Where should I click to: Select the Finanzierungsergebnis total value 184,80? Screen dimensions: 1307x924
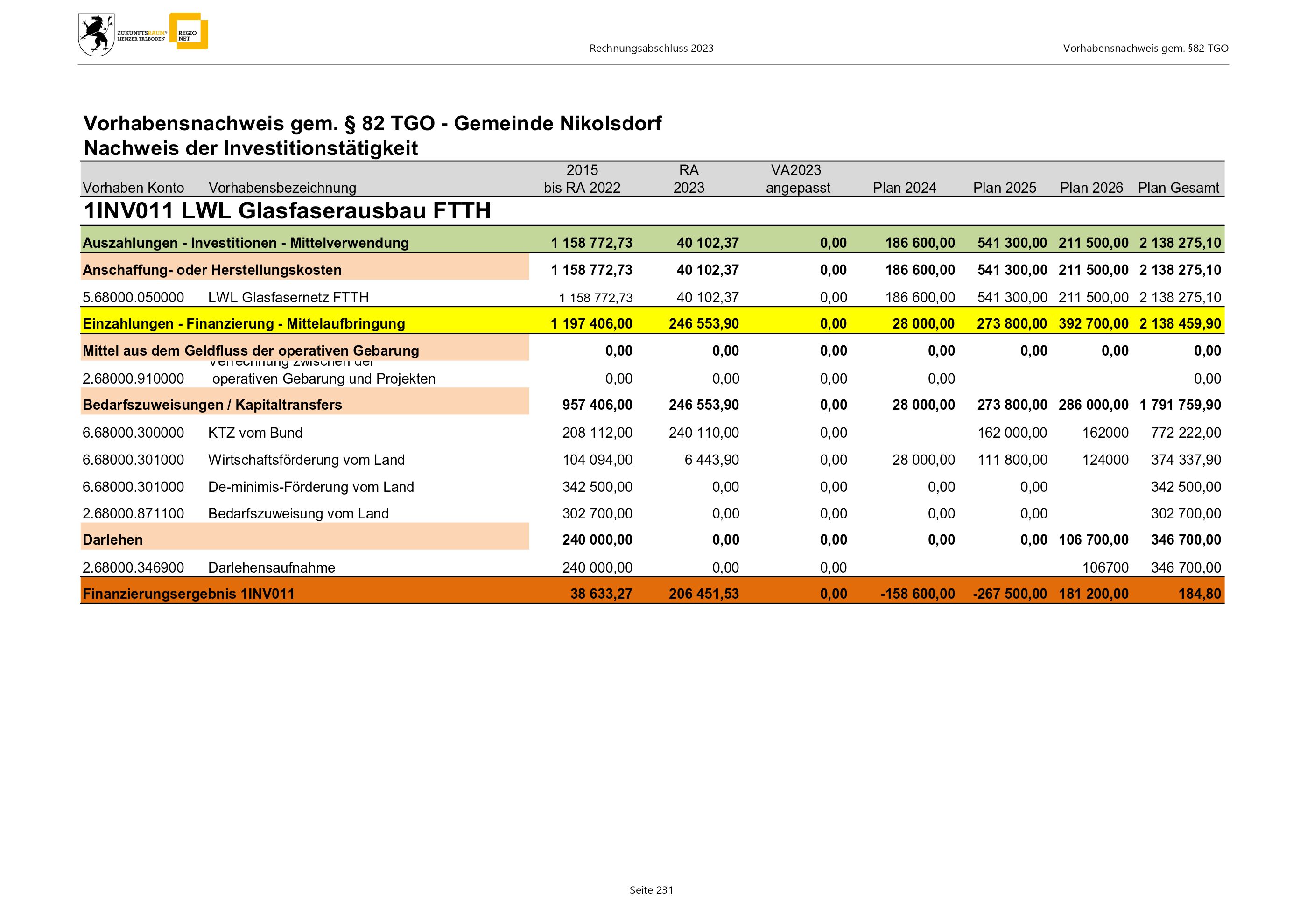coord(1200,594)
